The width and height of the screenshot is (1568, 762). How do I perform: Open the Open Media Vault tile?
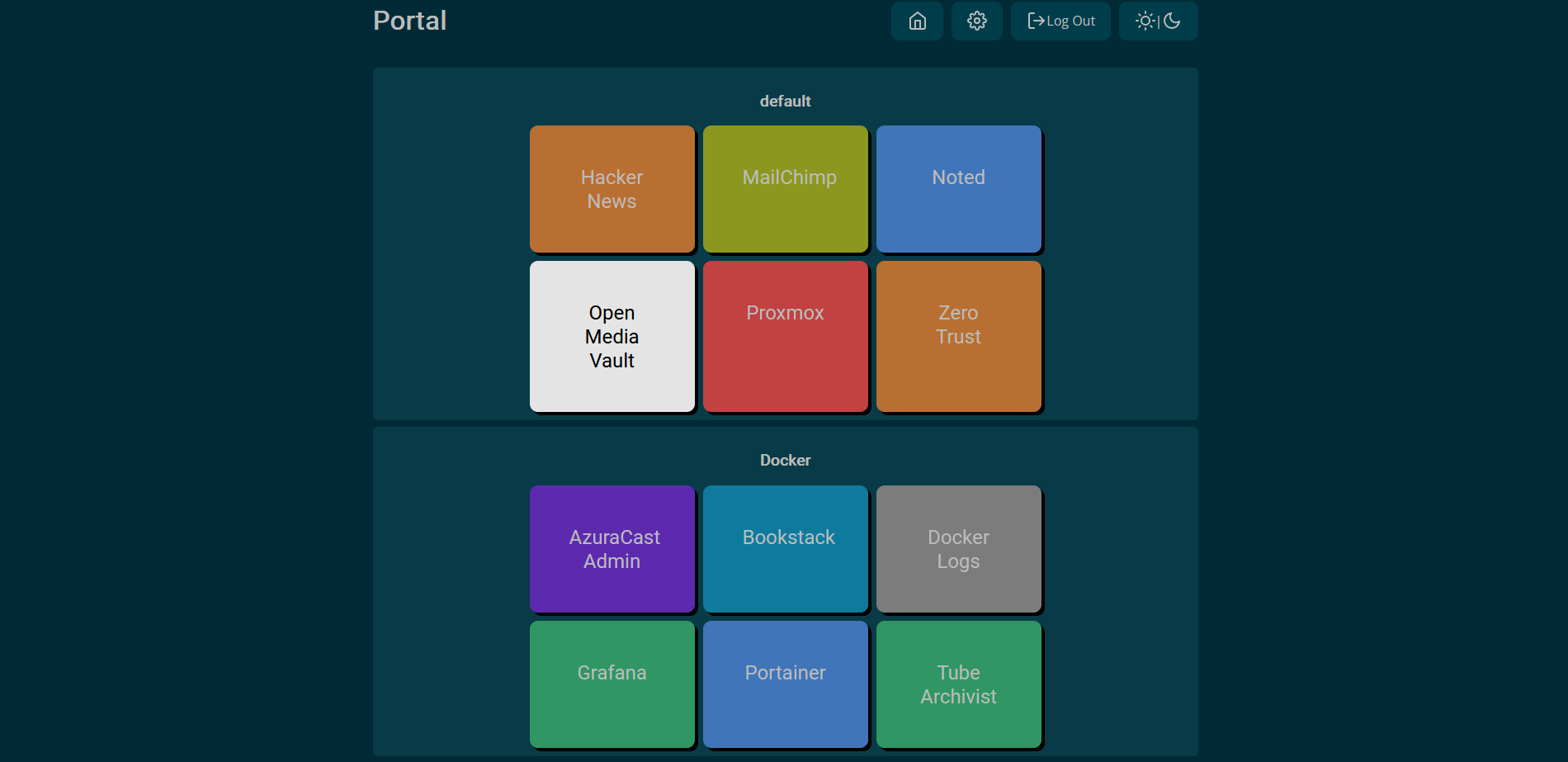pyautogui.click(x=612, y=336)
